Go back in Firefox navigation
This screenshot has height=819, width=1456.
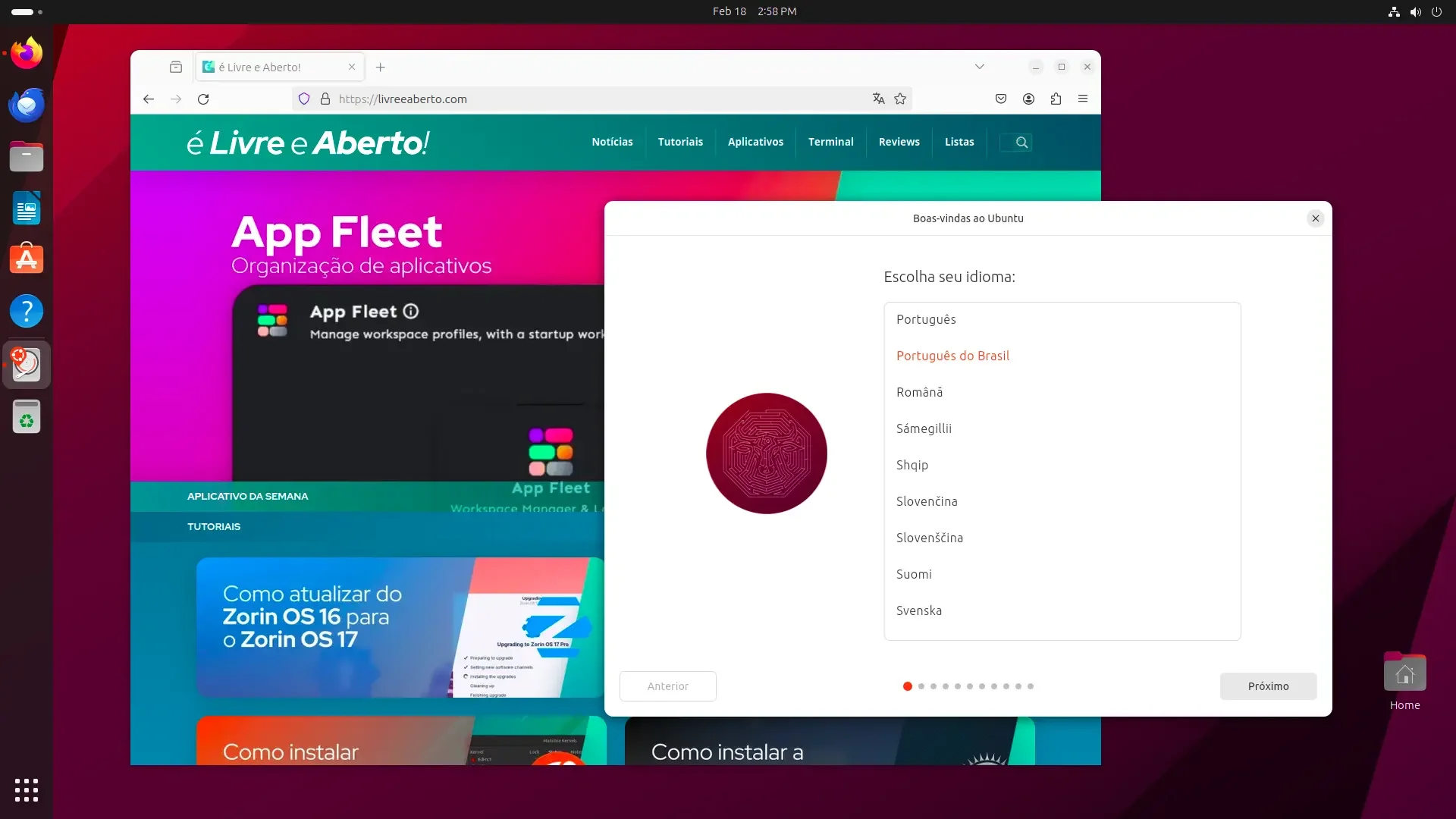(x=149, y=99)
